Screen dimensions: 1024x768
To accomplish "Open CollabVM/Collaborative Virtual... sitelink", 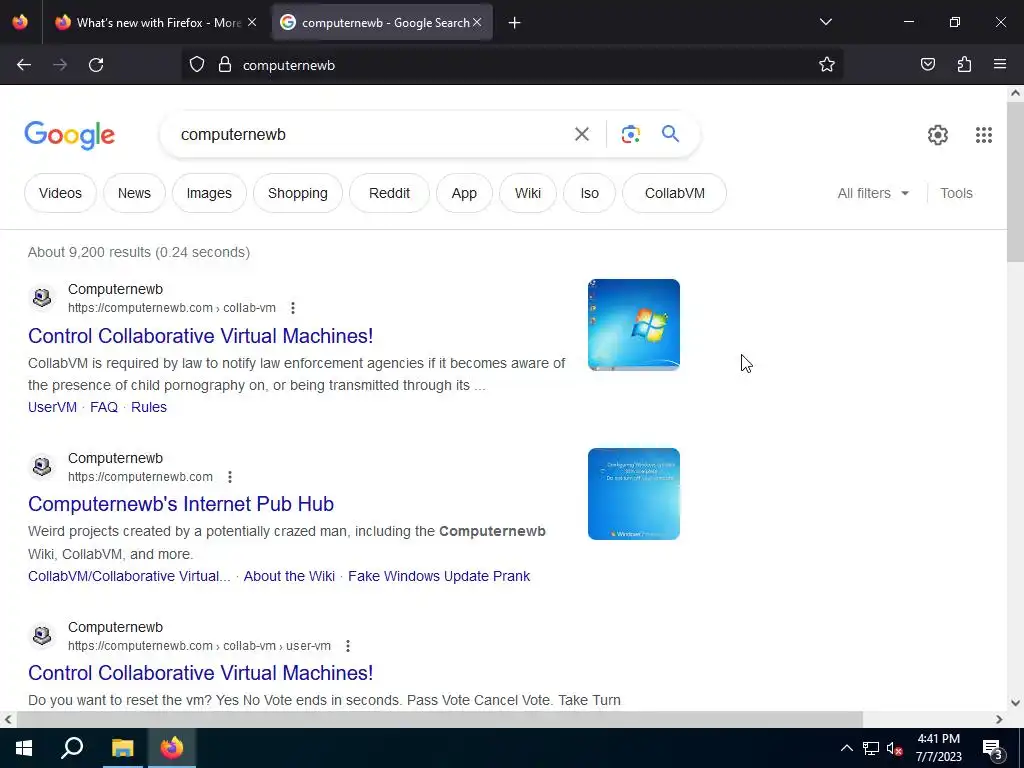I will tap(129, 576).
